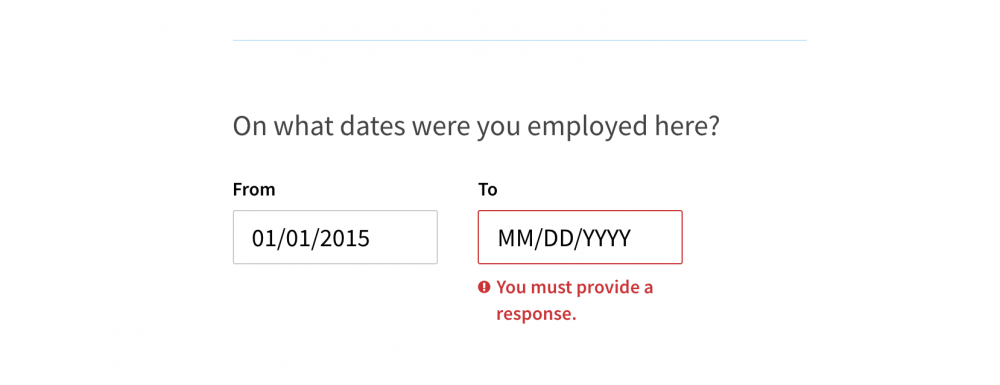Place cursor on MM in To placeholder

[511, 238]
